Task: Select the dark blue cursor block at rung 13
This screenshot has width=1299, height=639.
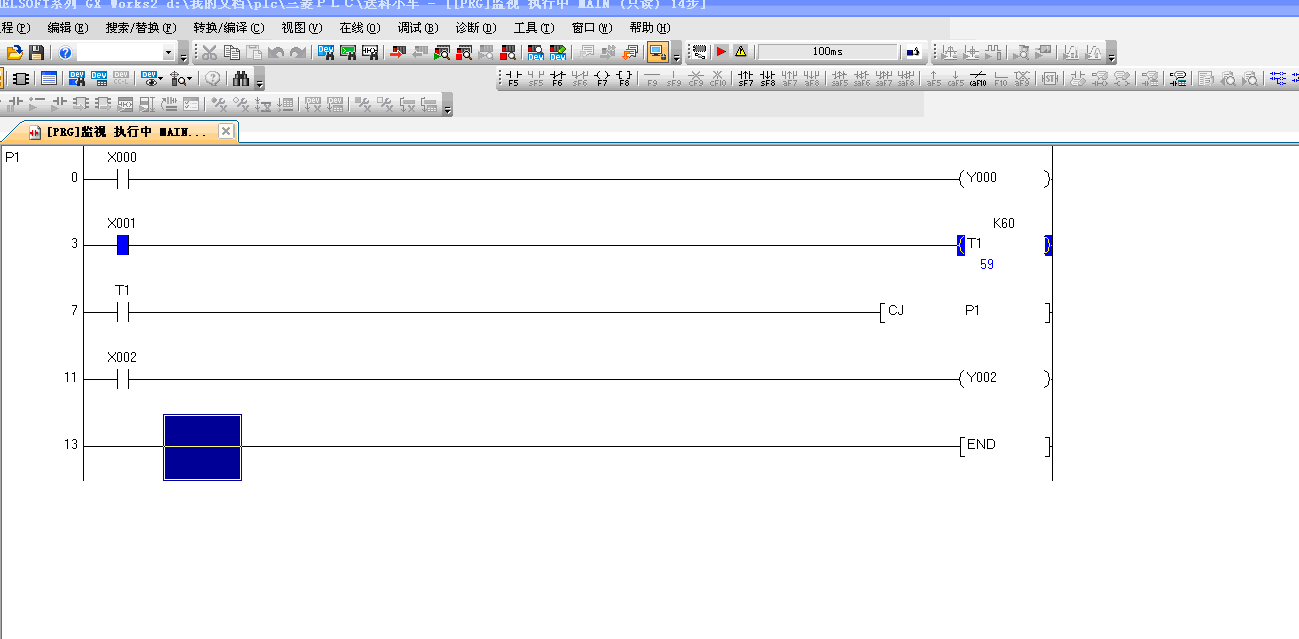Action: click(202, 447)
